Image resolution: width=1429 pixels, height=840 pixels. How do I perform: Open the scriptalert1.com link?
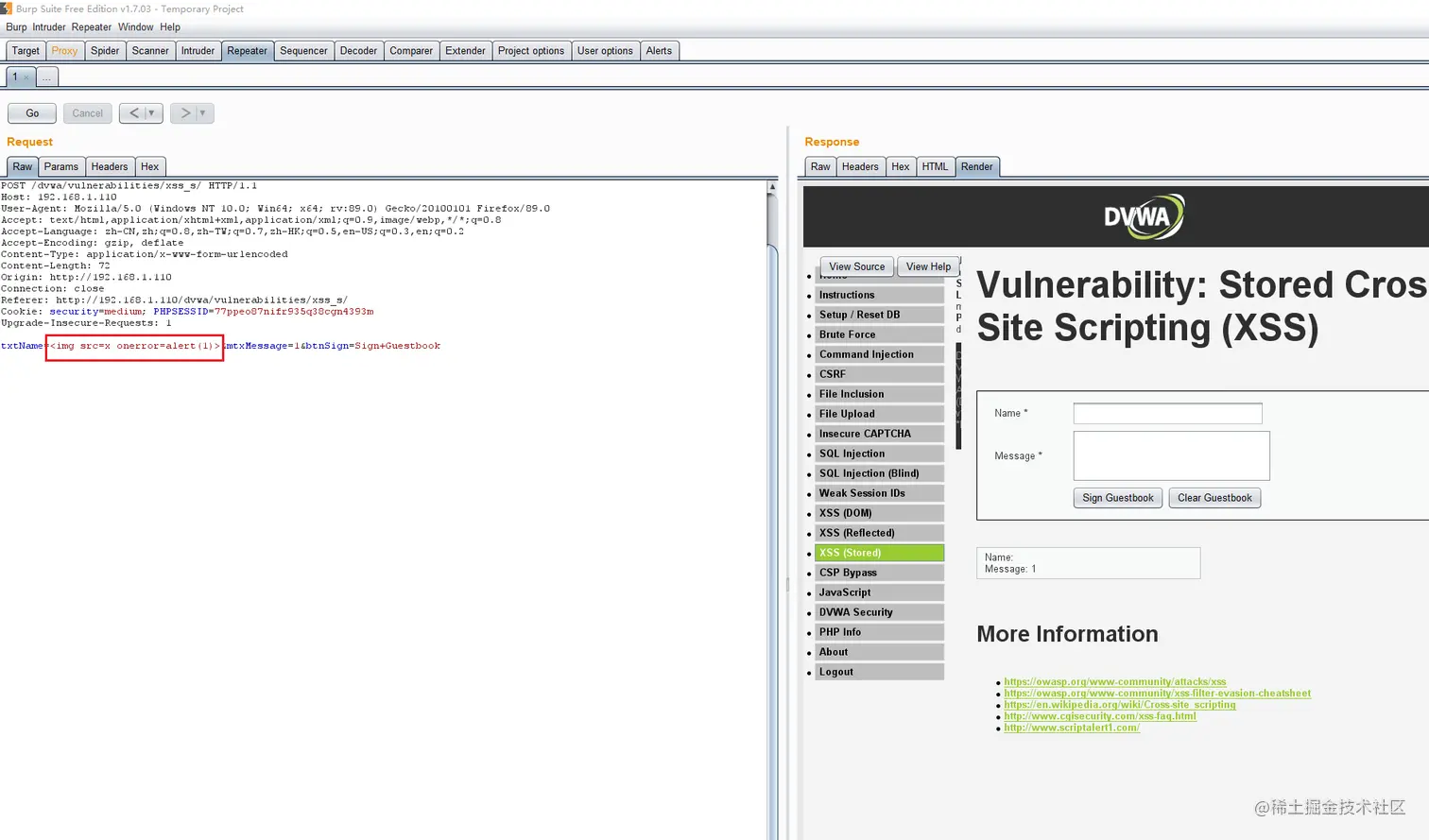point(1072,728)
